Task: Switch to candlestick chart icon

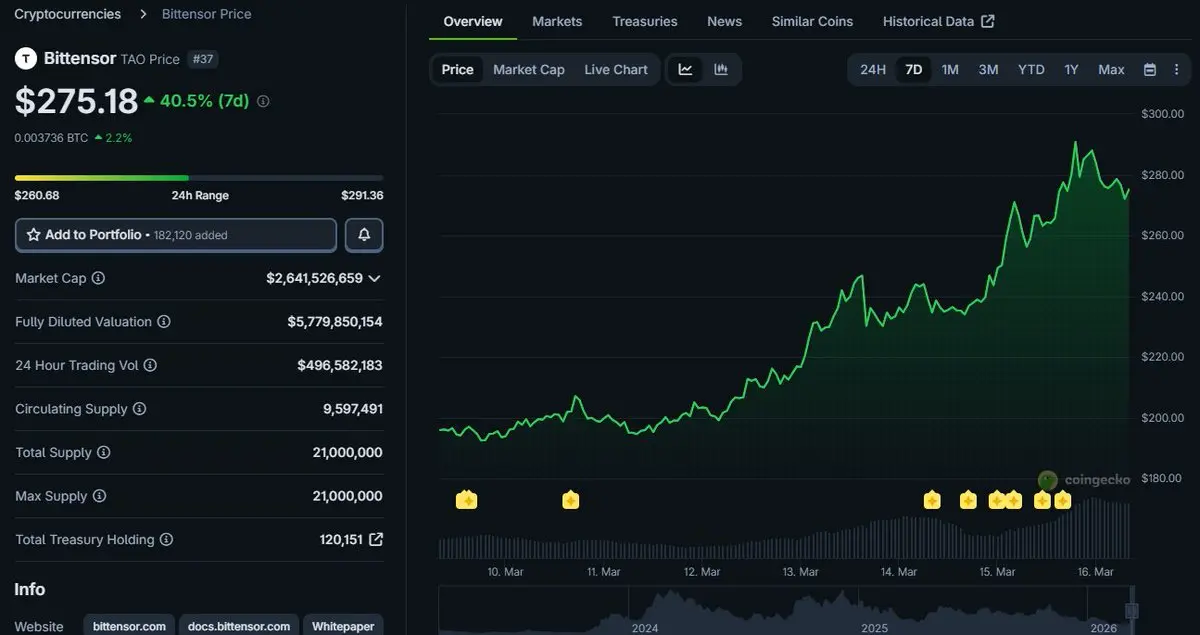Action: (x=721, y=69)
